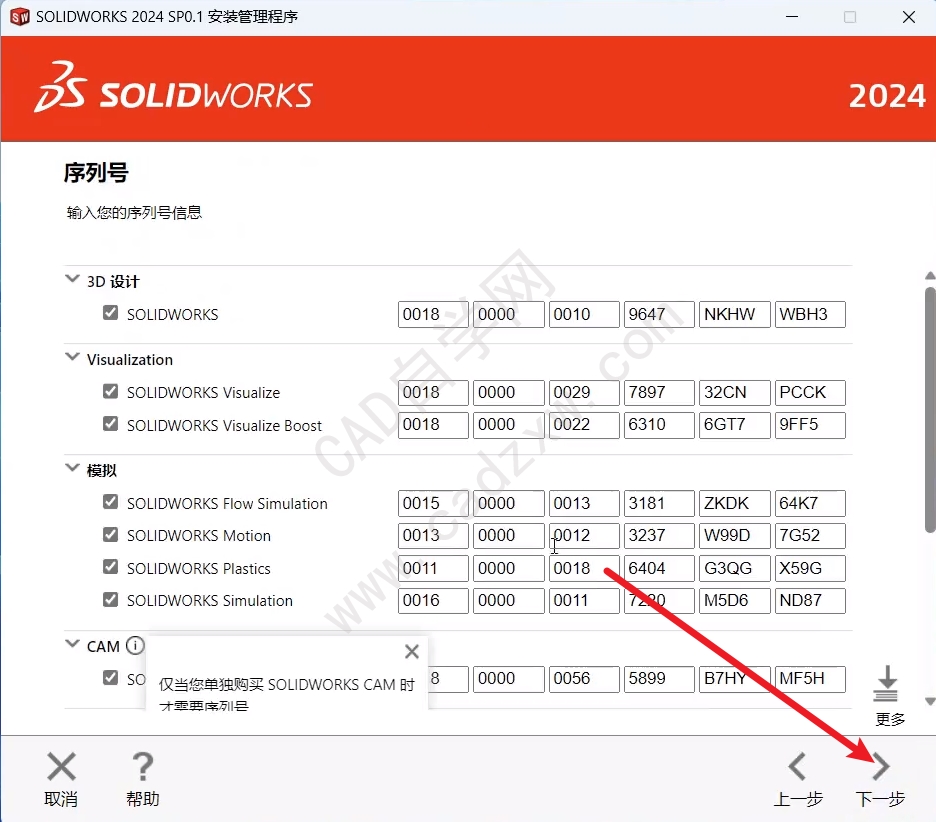936x822 pixels.
Task: Click Simulation serial field containing ND87
Action: 810,601
